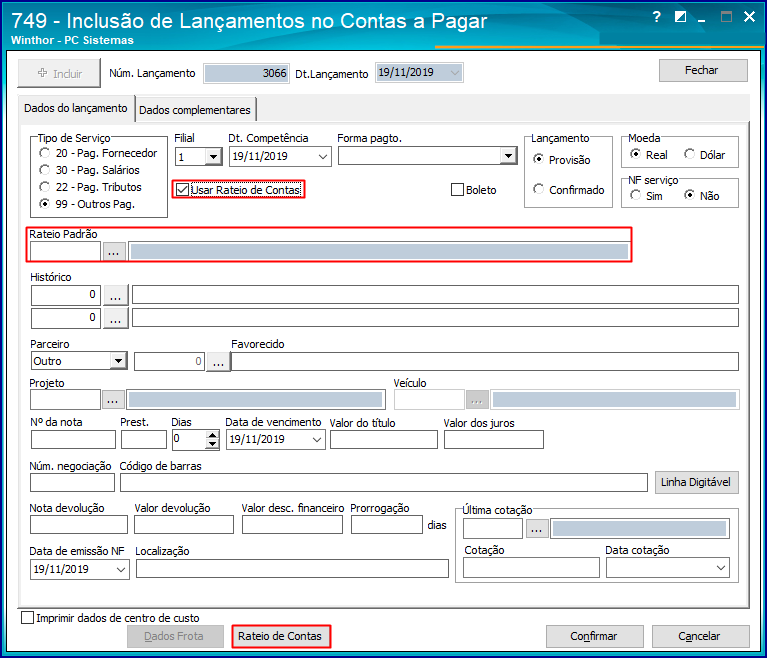Click into Código de barras field
Viewport: 767px width, 658px height.
[384, 482]
